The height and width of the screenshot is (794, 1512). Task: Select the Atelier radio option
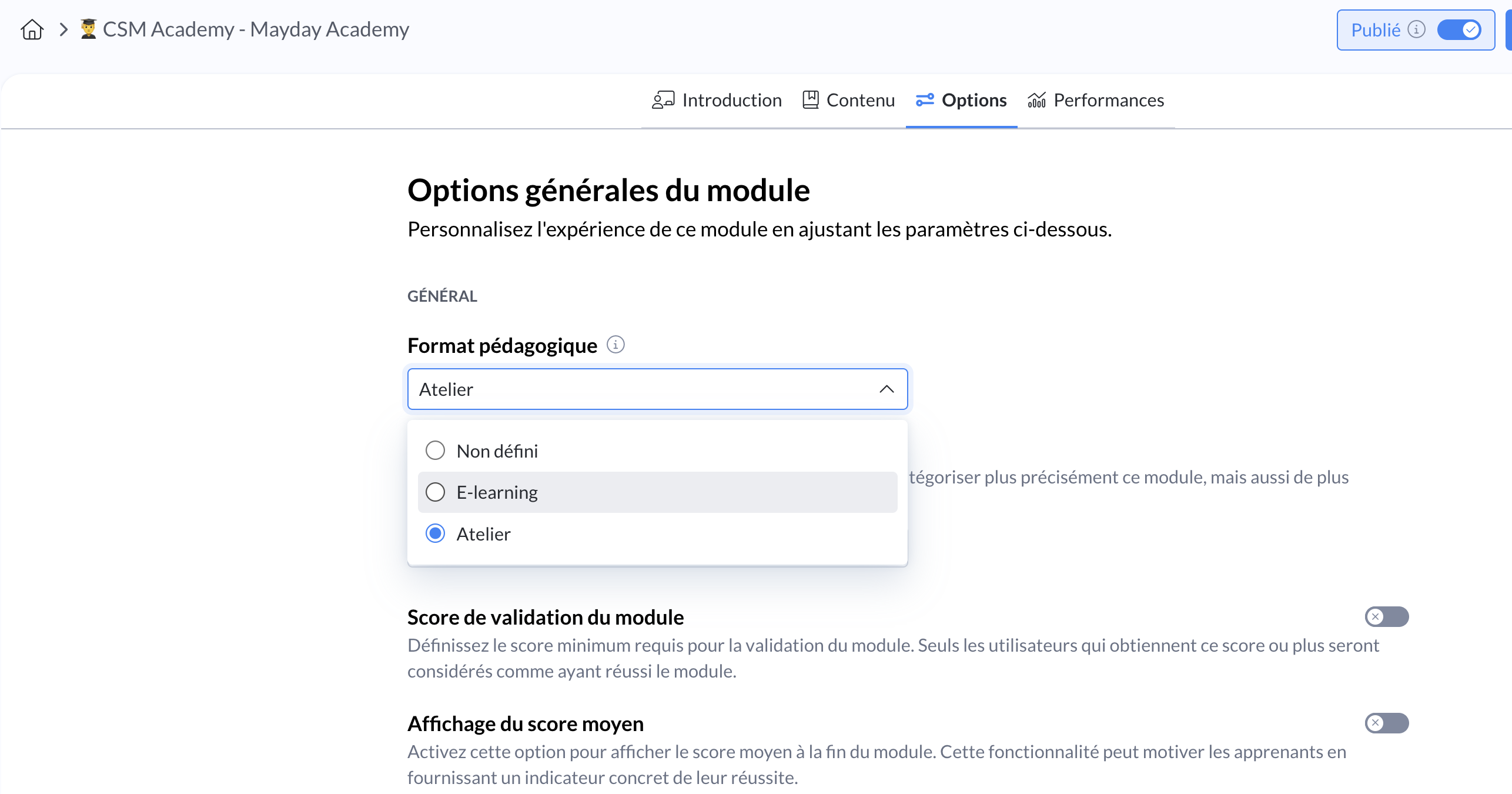436,534
